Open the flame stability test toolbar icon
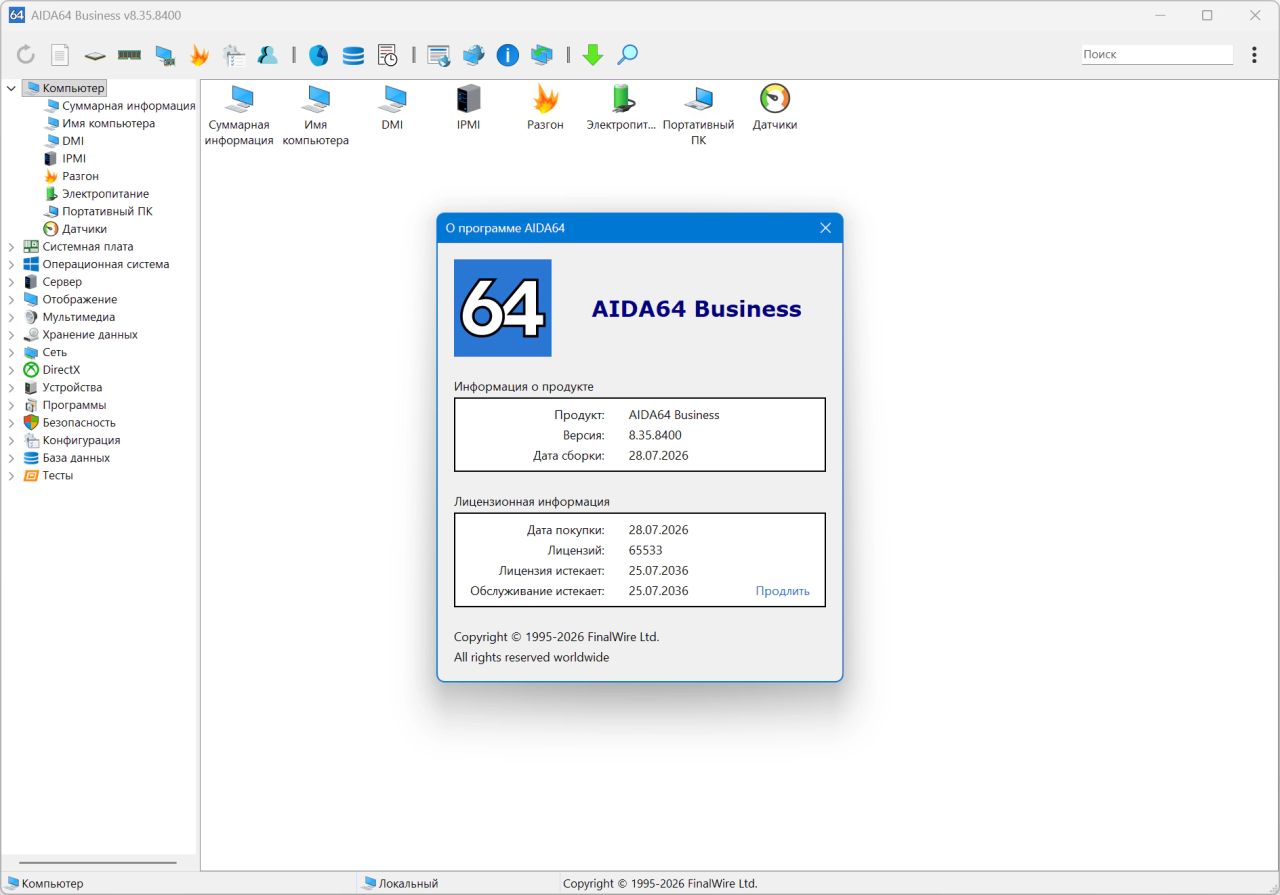Image resolution: width=1280 pixels, height=895 pixels. 199,55
